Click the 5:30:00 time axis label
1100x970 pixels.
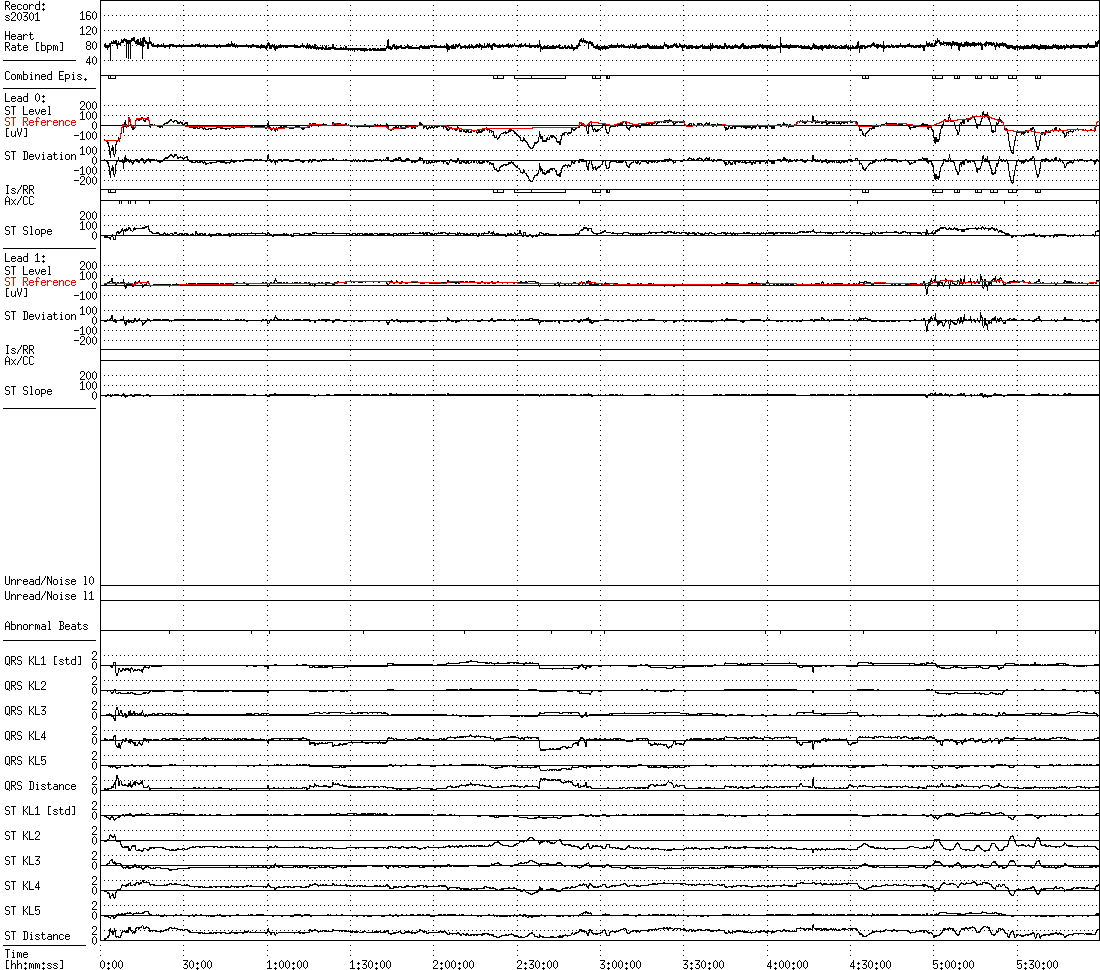pos(1036,964)
